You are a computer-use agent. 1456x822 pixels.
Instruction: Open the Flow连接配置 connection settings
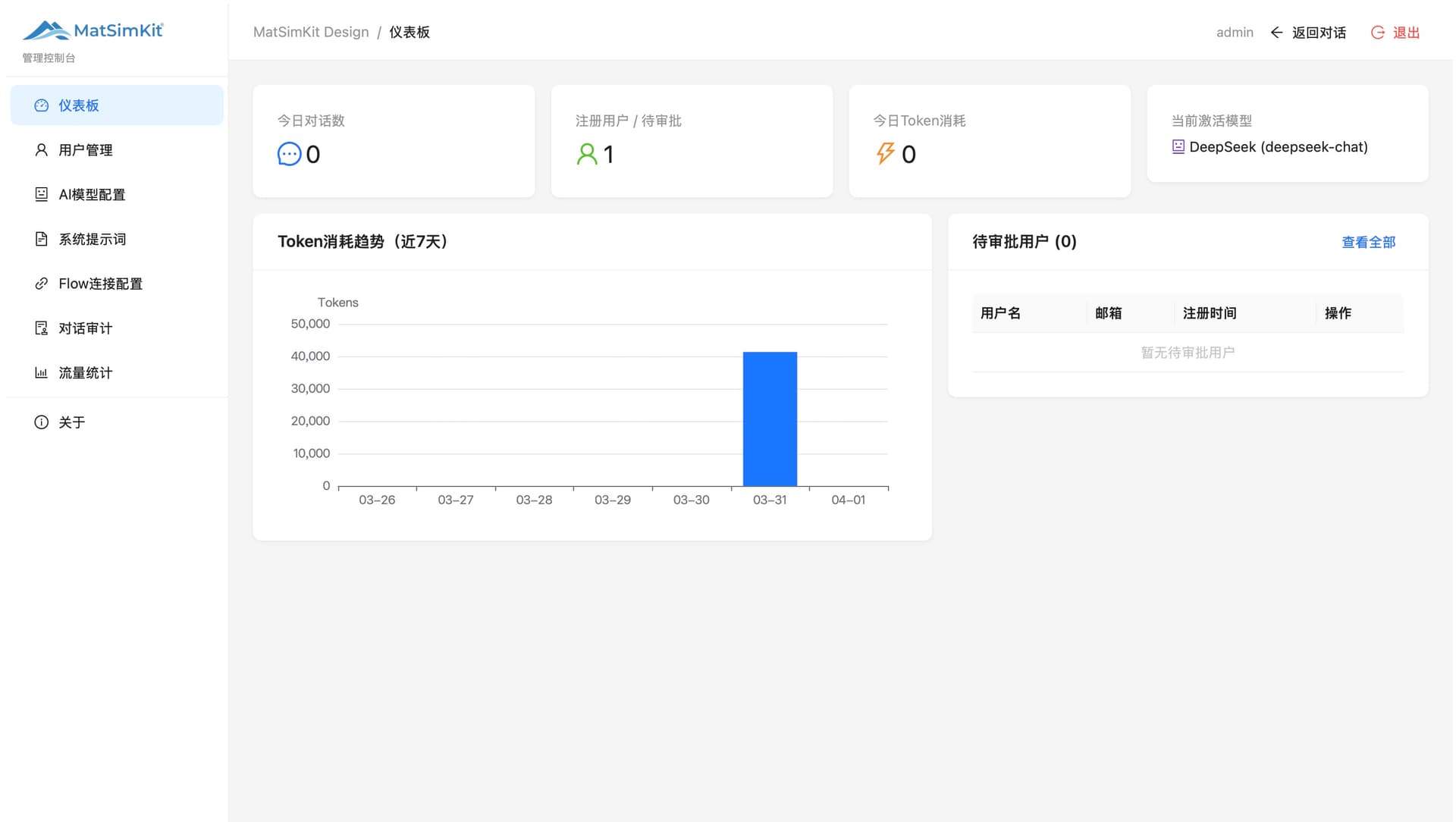tap(100, 284)
